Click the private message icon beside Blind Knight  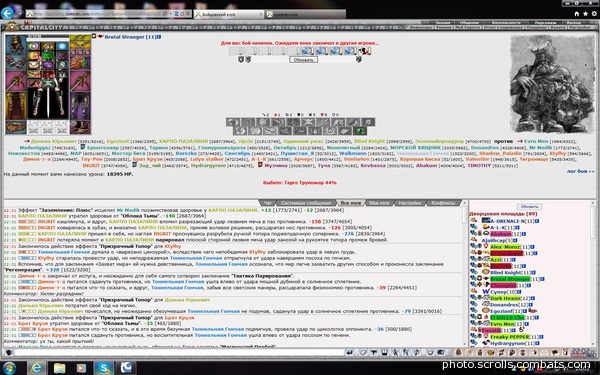pyautogui.click(x=474, y=272)
